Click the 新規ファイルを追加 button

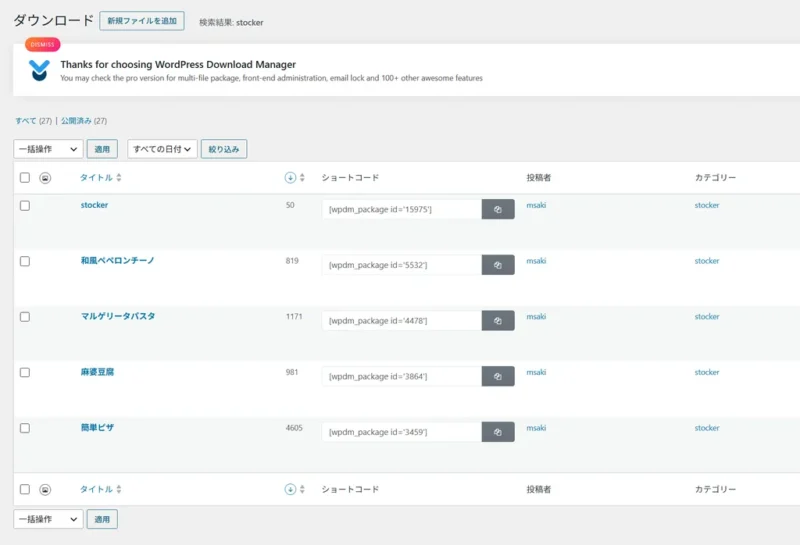142,21
